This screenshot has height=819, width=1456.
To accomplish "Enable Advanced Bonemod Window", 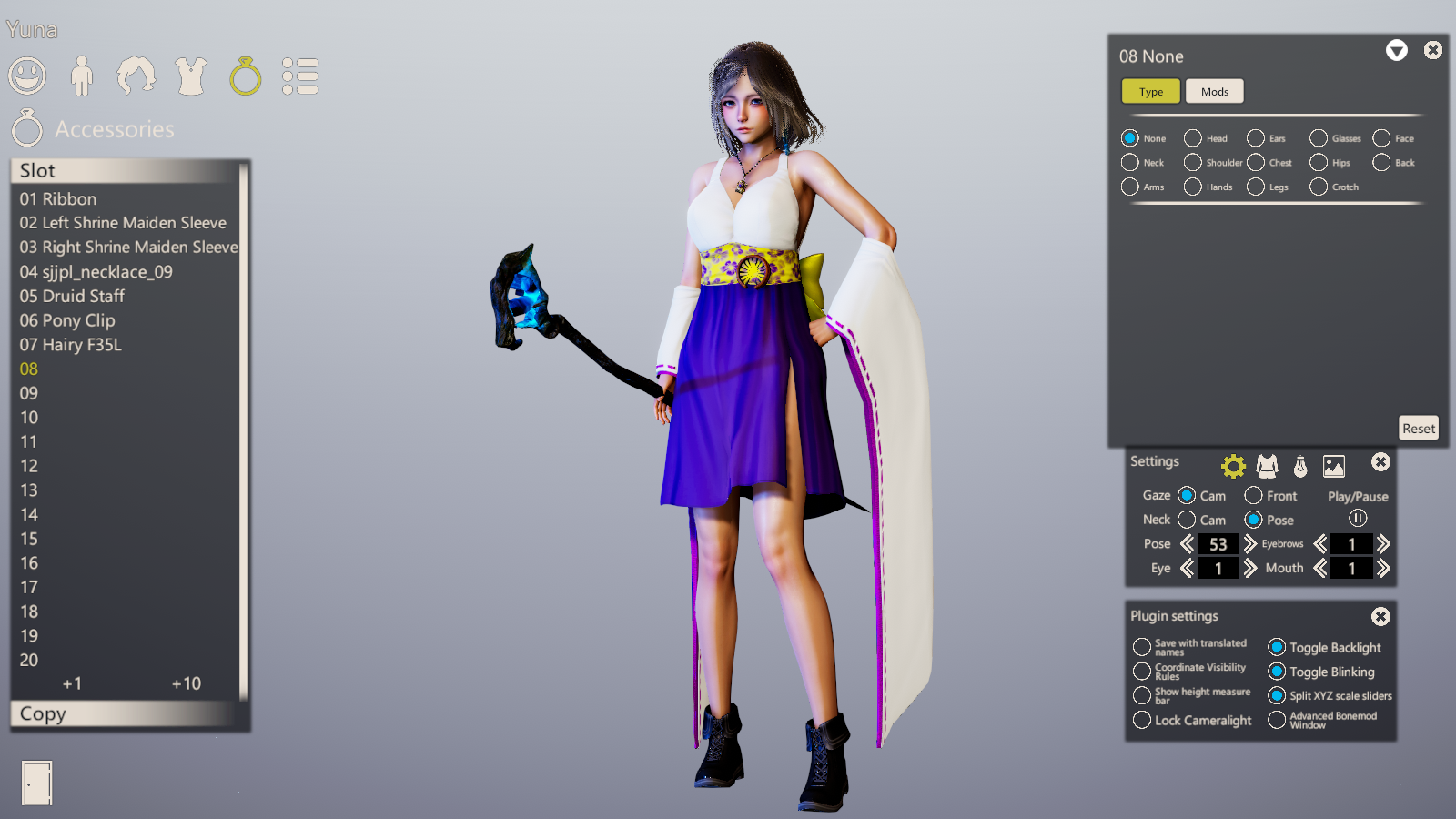I will click(x=1277, y=720).
